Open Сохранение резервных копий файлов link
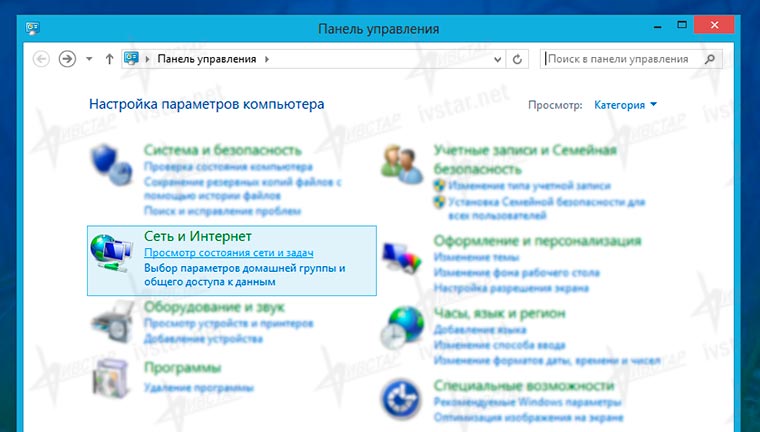 243,189
